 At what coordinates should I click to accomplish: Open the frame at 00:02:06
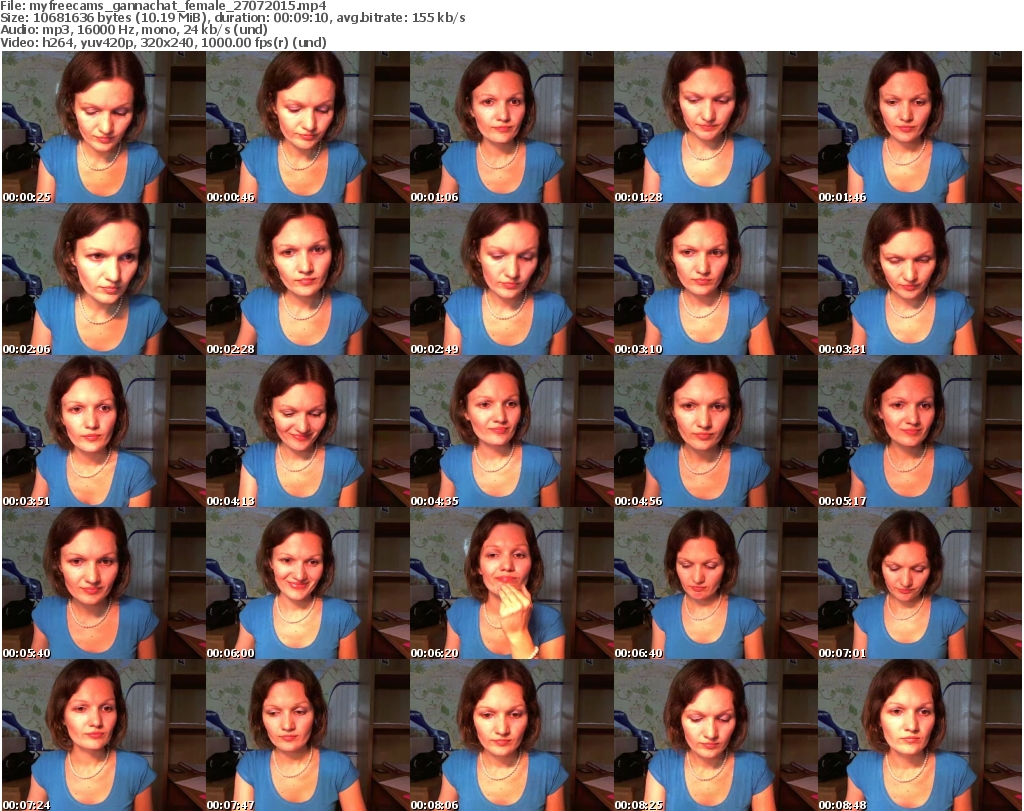tap(104, 279)
